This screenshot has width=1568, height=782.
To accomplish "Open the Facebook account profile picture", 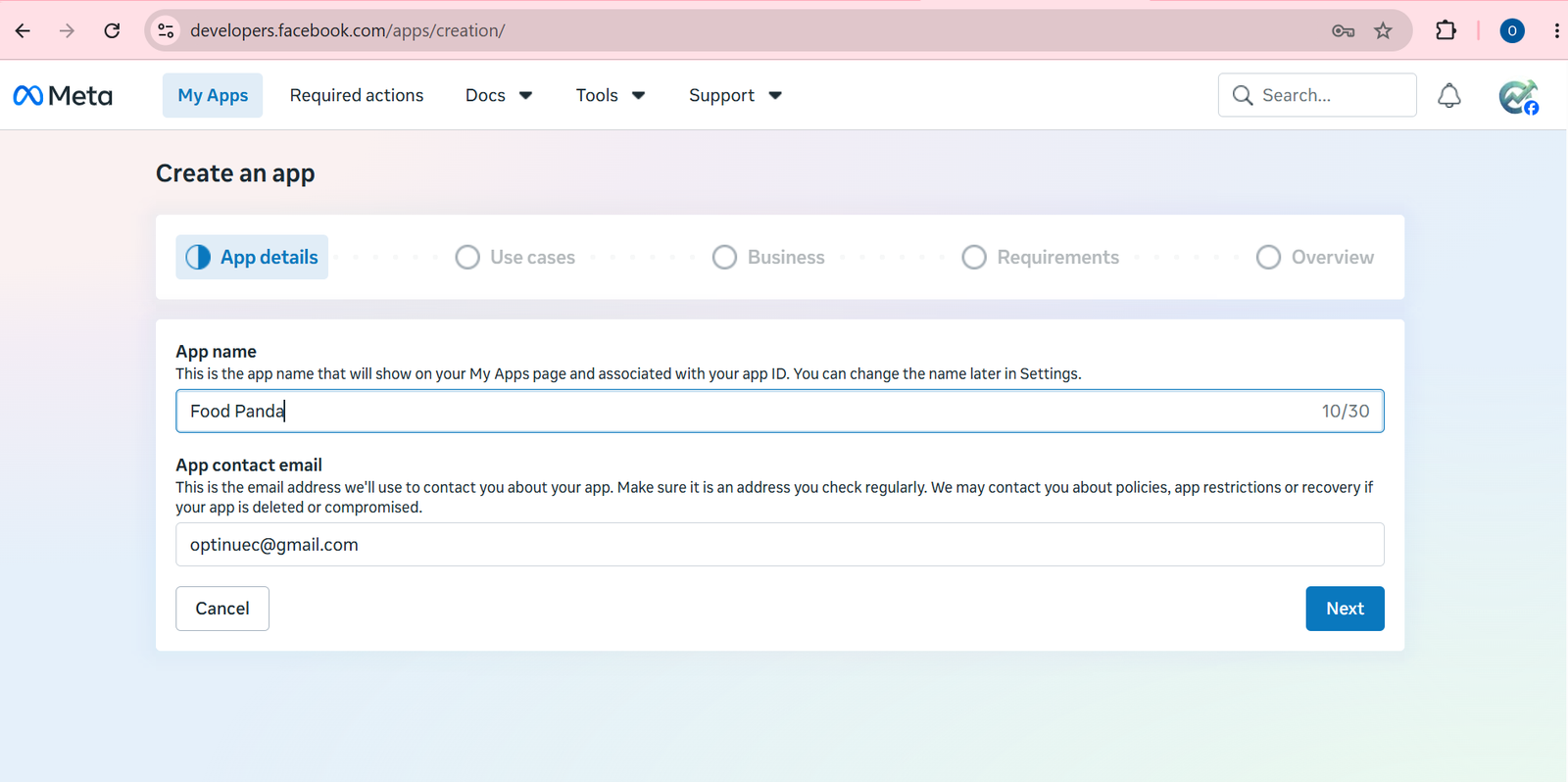I will (x=1518, y=96).
